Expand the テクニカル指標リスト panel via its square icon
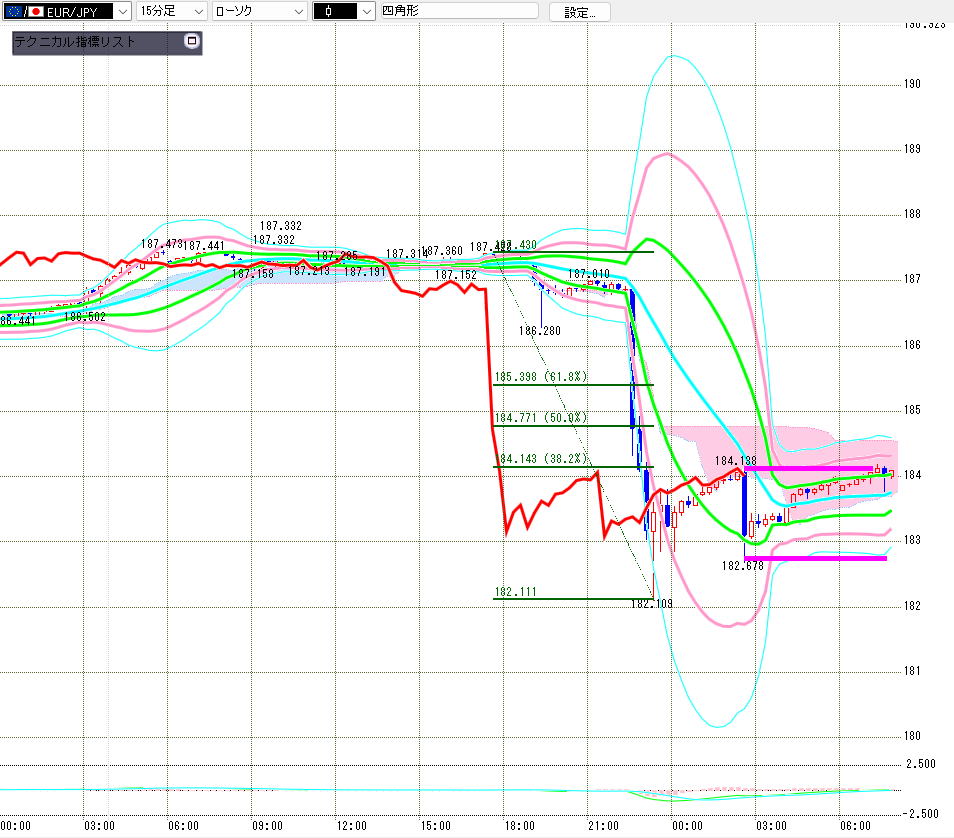The image size is (954, 838). pyautogui.click(x=192, y=41)
